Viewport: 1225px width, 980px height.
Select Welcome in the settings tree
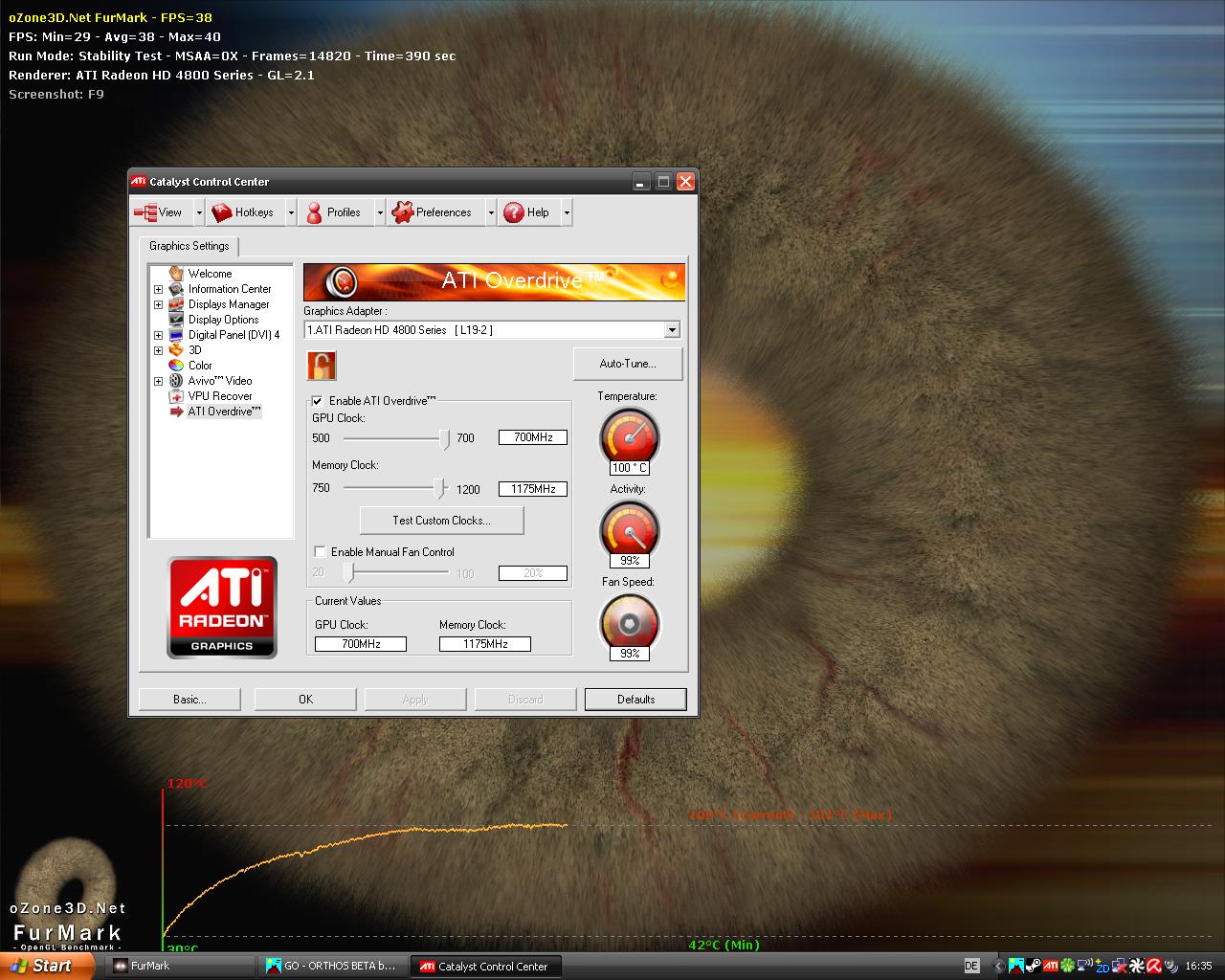pos(210,274)
